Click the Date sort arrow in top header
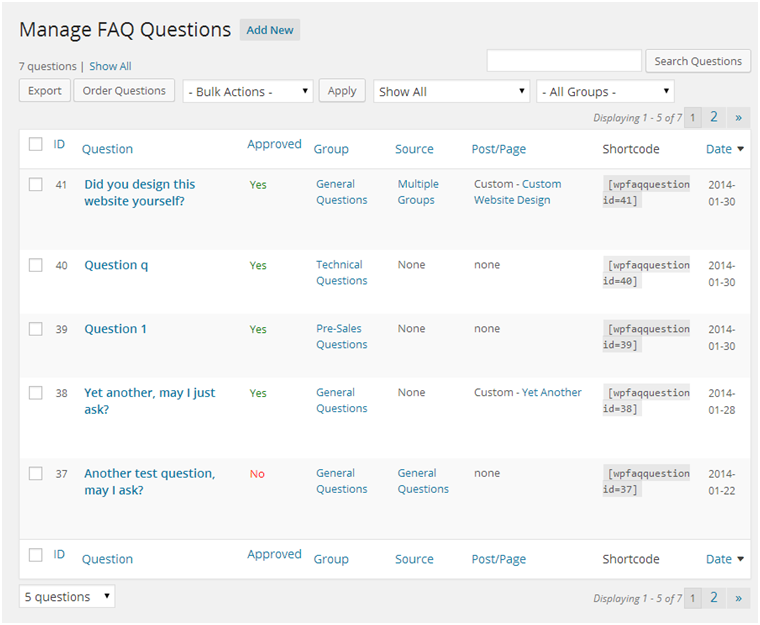Viewport: 760px width, 625px height. coord(741,149)
